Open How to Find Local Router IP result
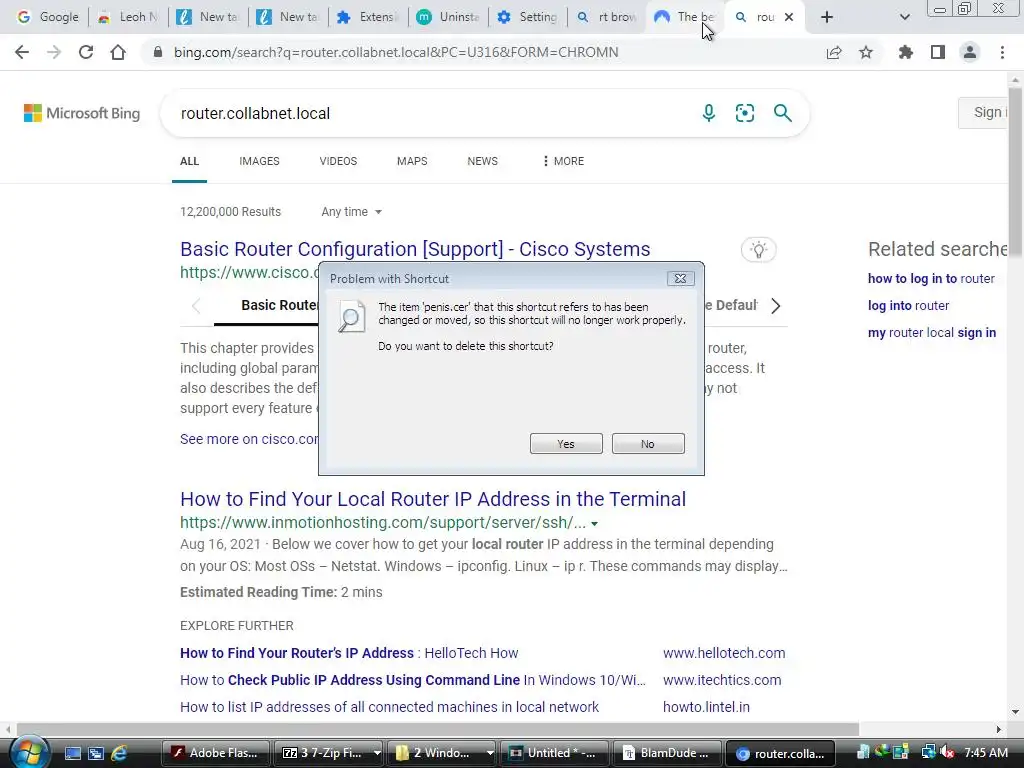The width and height of the screenshot is (1024, 768). click(x=433, y=499)
